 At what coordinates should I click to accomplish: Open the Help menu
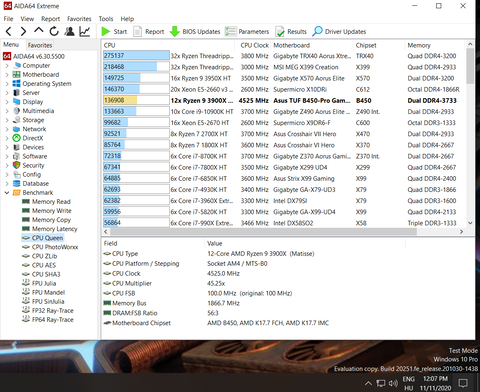click(127, 19)
